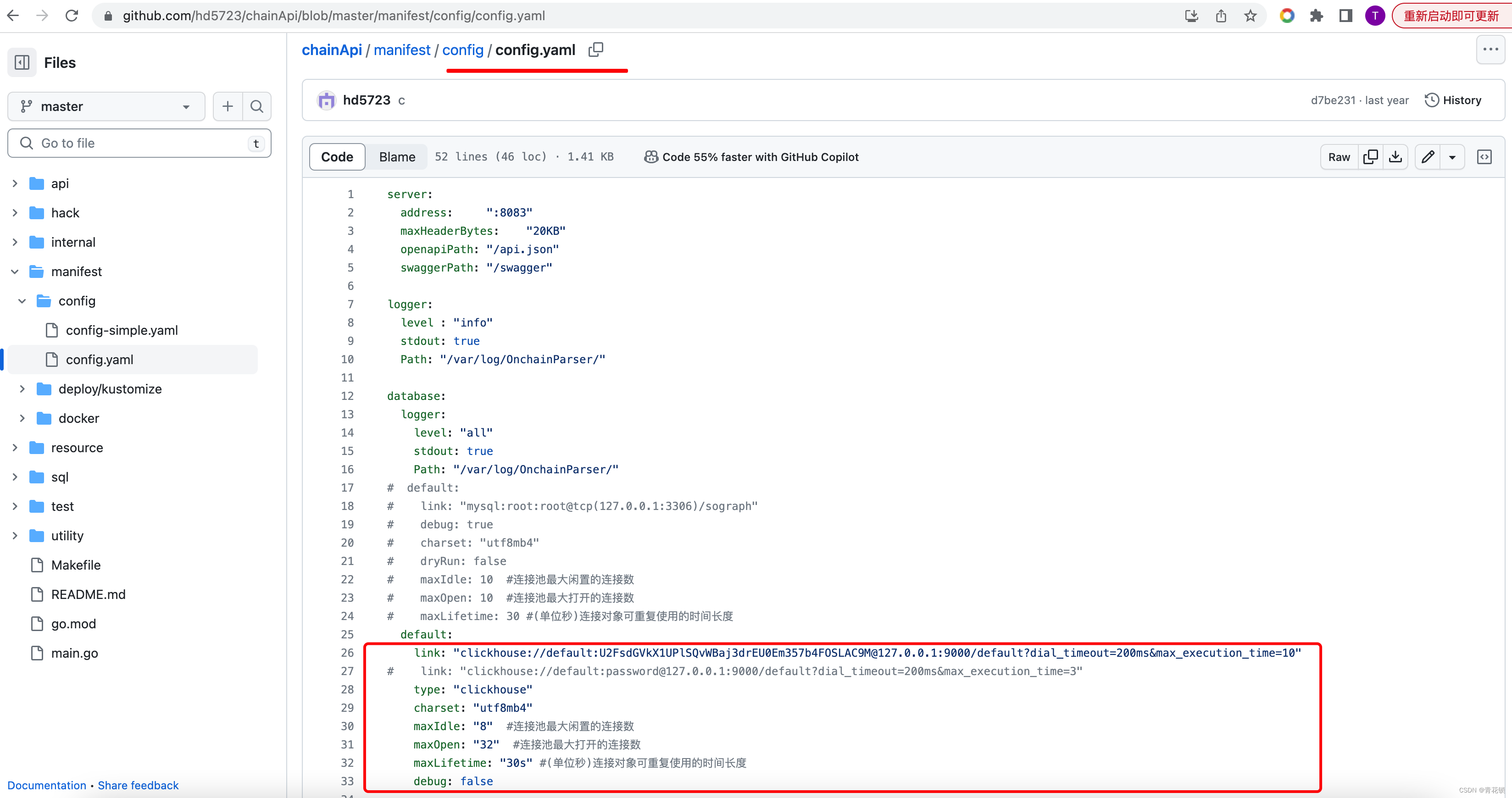The image size is (1512, 798).
Task: Click Code 55% faster with GitHub Copilot
Action: coord(751,157)
